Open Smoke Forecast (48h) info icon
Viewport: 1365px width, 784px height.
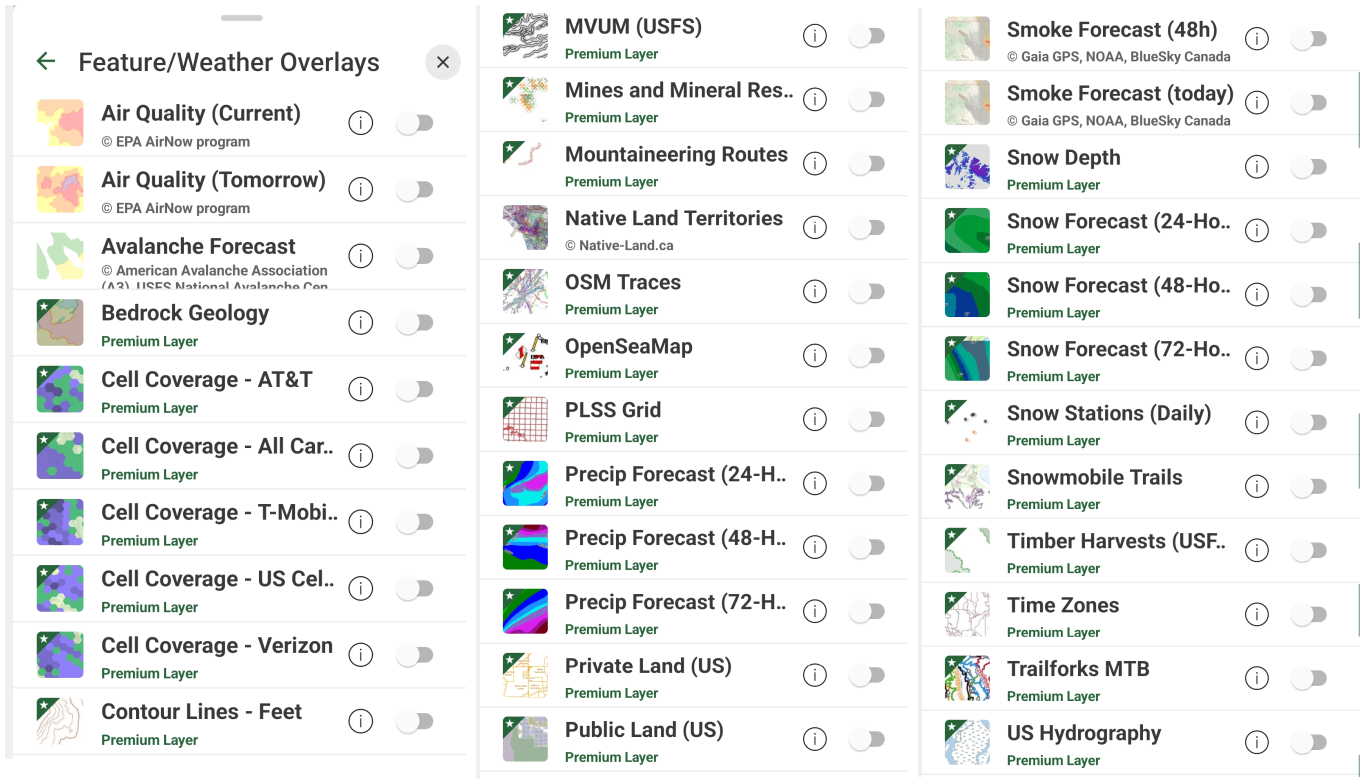coord(1257,39)
